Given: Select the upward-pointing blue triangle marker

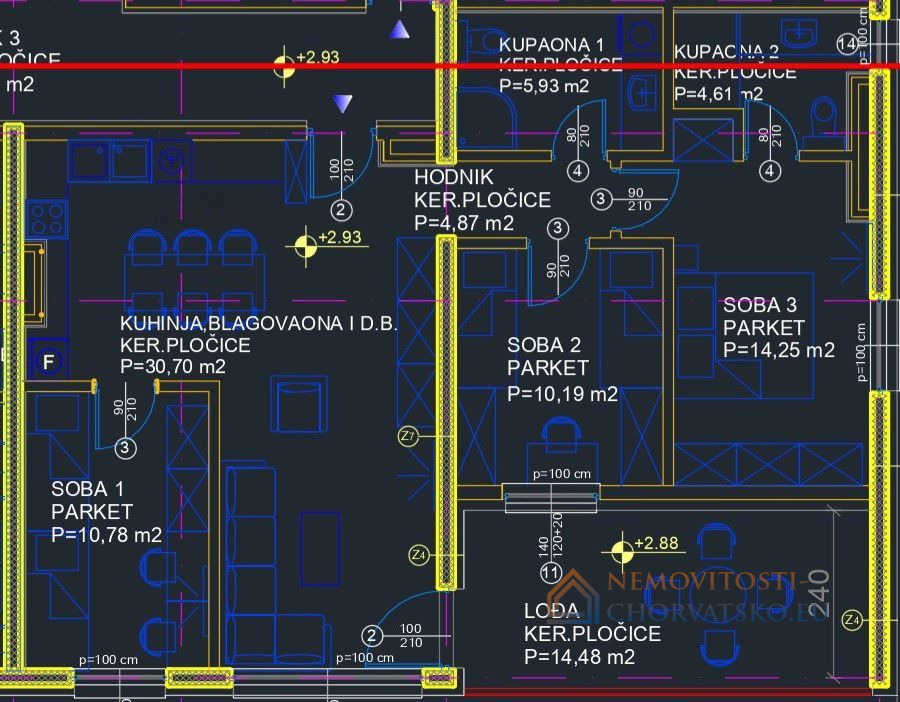Looking at the screenshot, I should pyautogui.click(x=399, y=29).
